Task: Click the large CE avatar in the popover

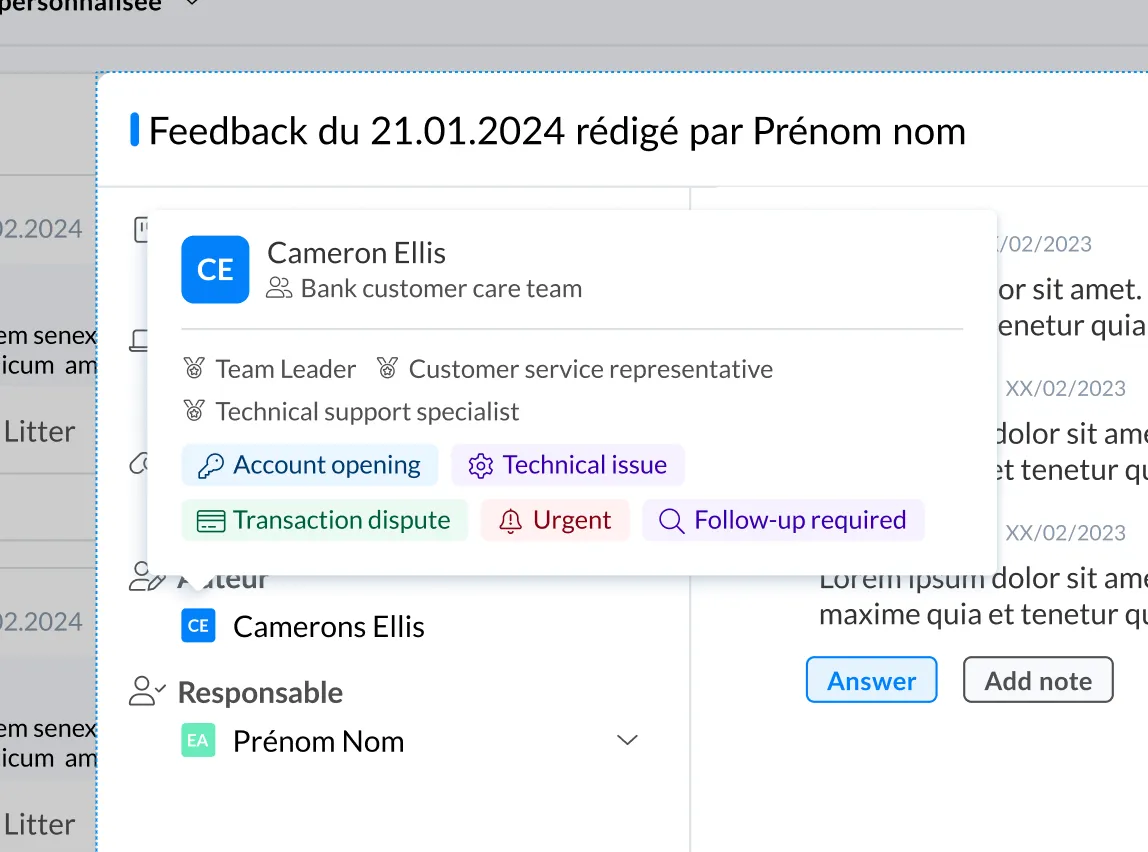Action: [x=215, y=270]
